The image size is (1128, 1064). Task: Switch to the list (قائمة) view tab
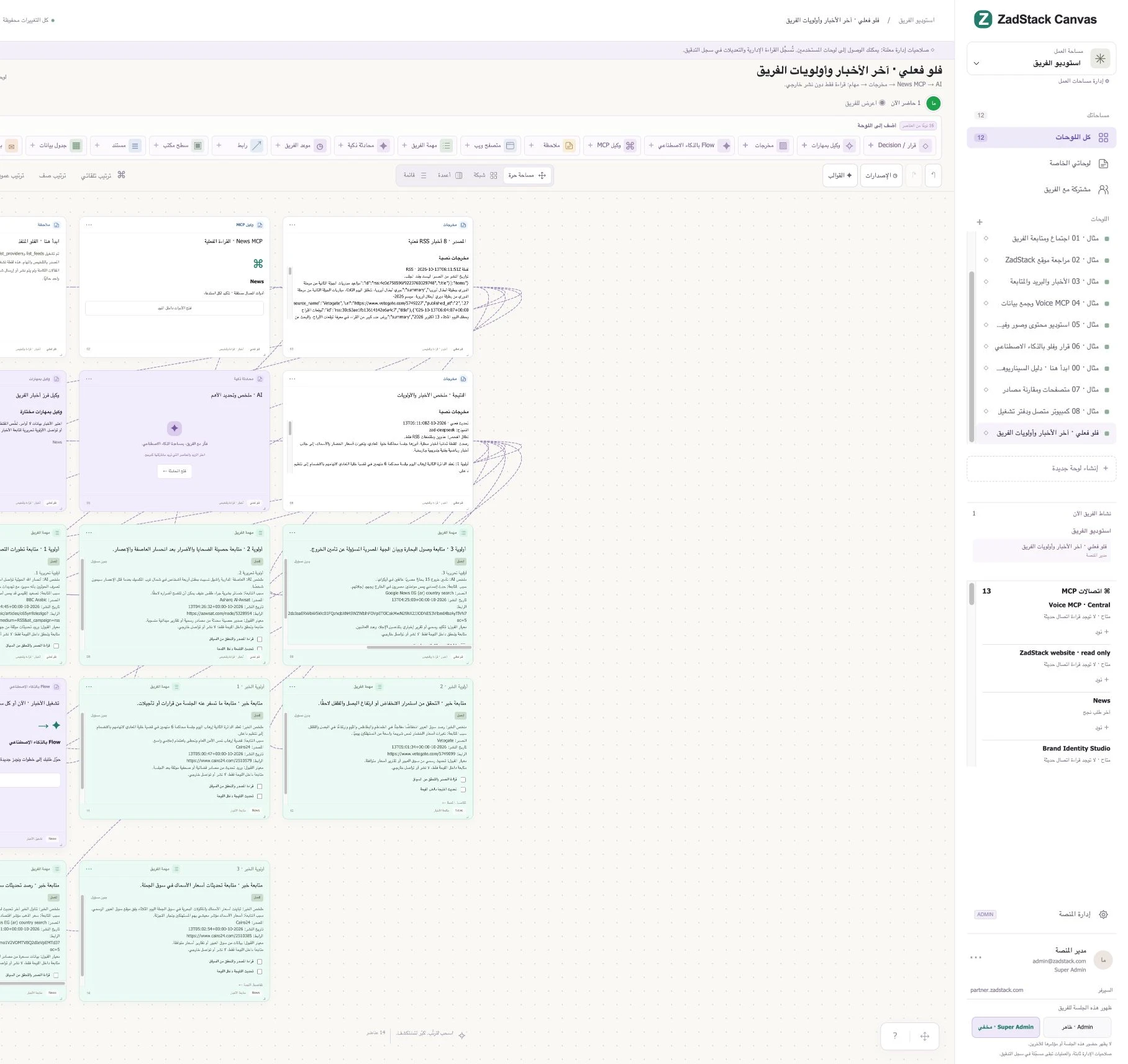pos(415,175)
